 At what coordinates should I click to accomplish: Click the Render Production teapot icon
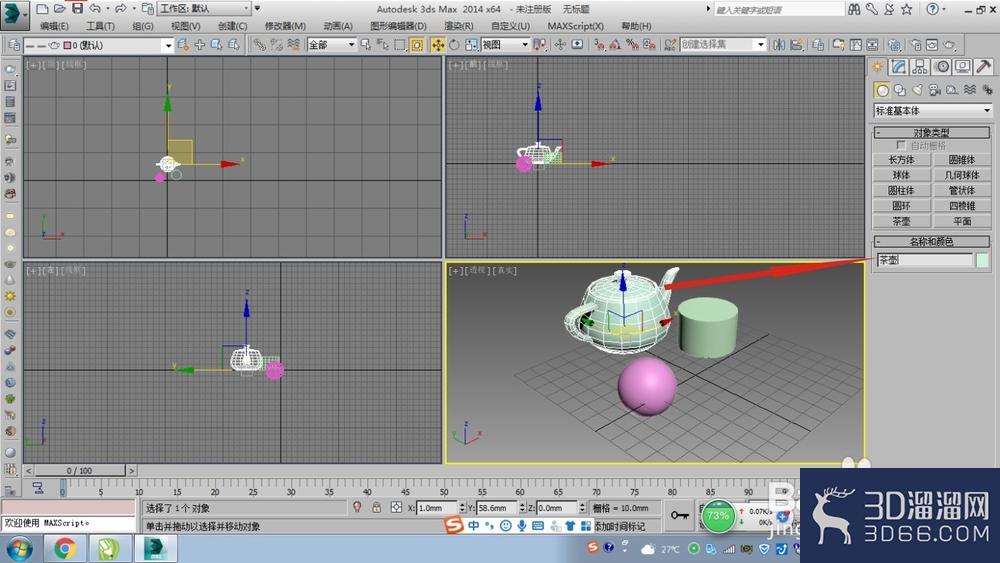click(x=950, y=45)
